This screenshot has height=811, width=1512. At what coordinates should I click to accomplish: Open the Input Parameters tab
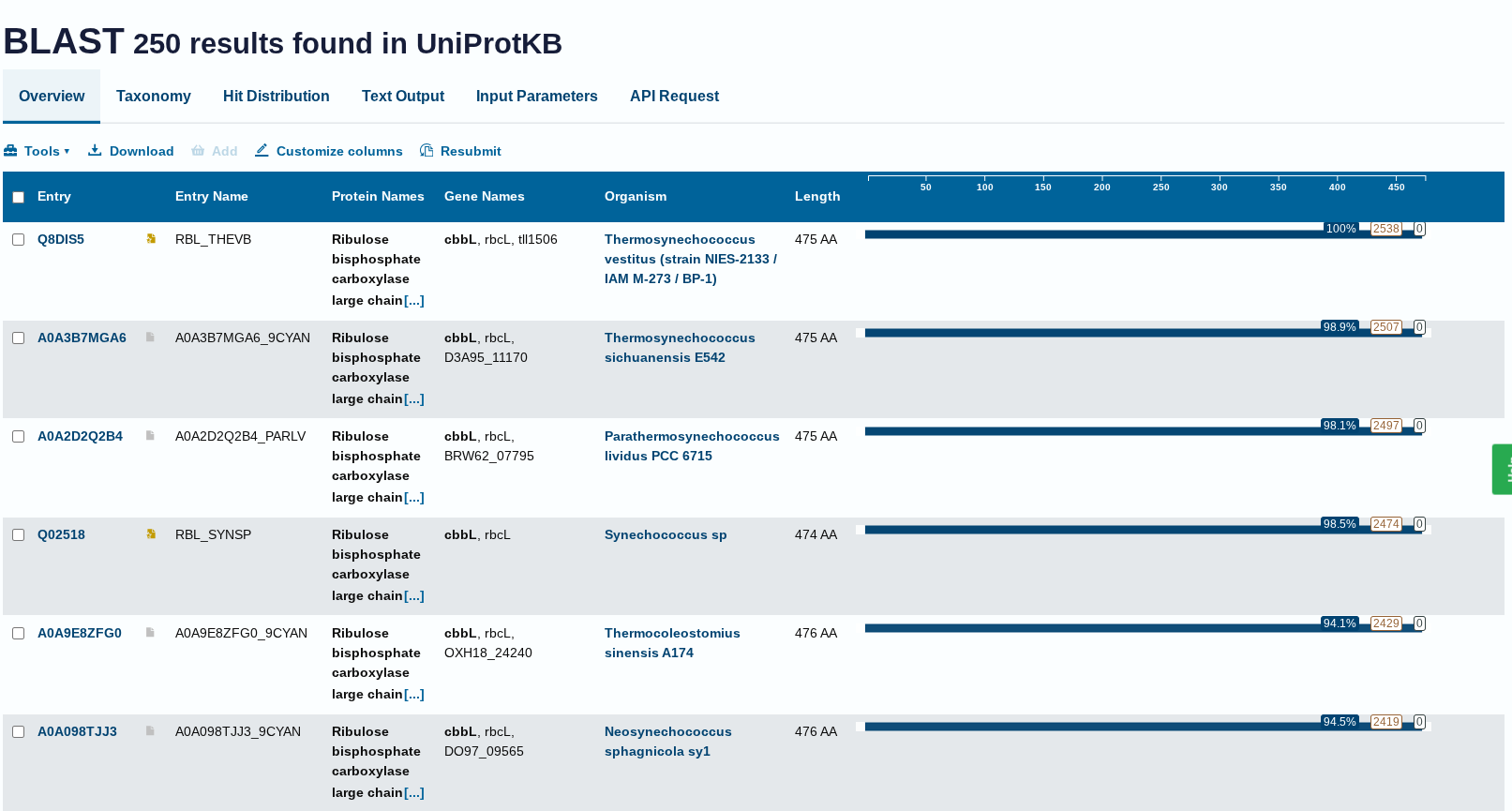pyautogui.click(x=537, y=96)
